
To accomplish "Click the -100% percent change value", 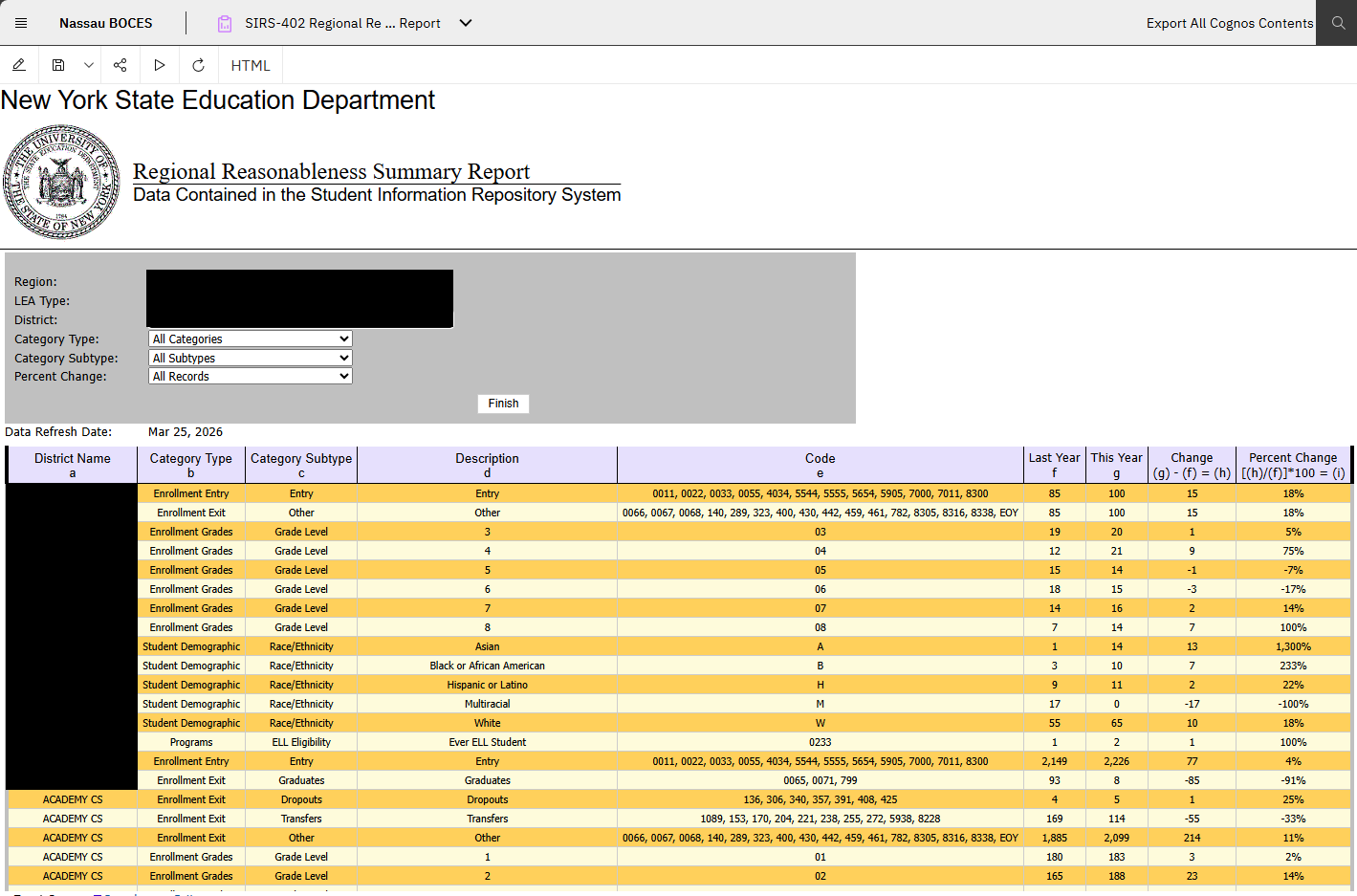I will pos(1293,704).
